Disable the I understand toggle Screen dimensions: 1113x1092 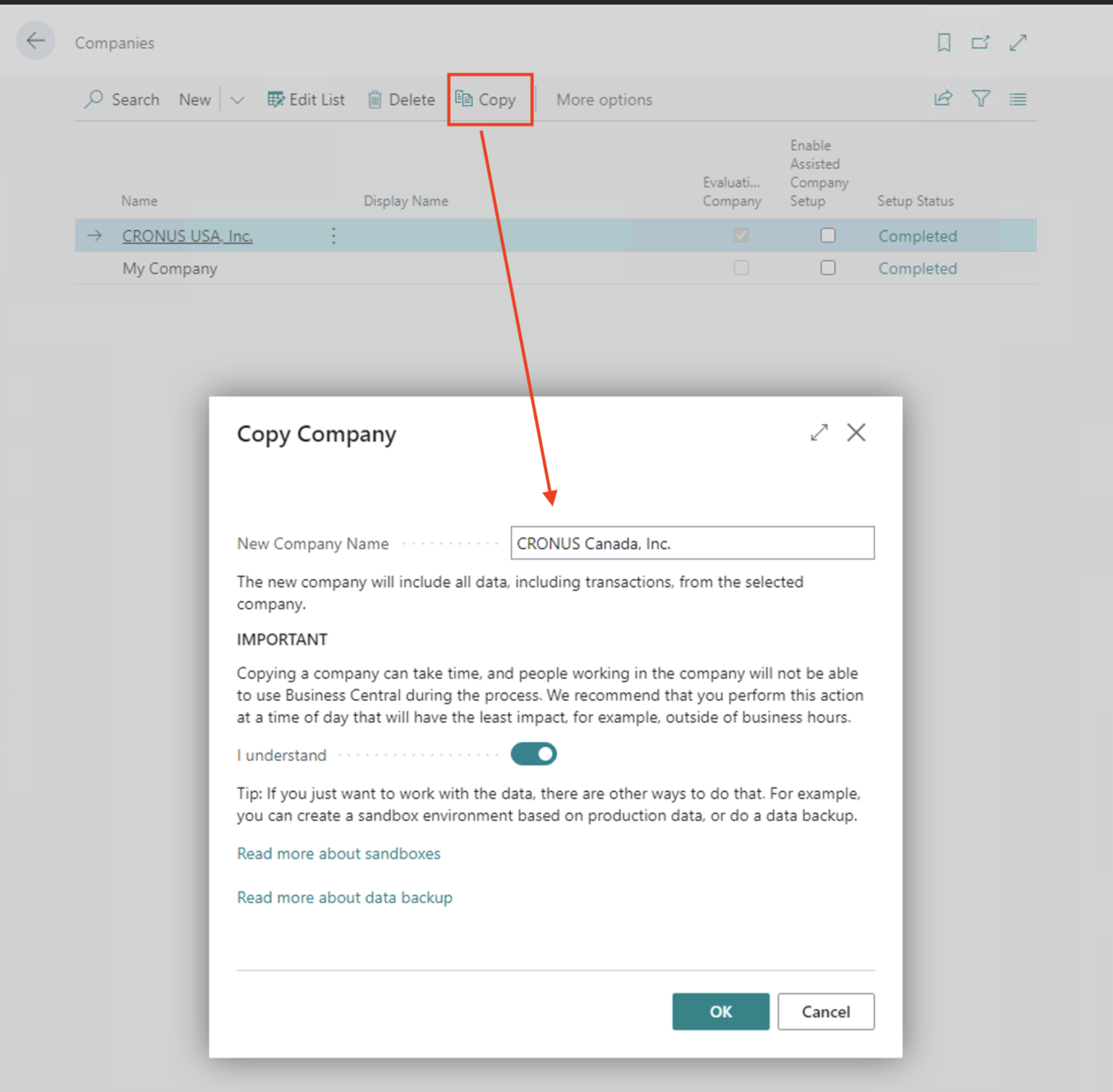tap(533, 754)
